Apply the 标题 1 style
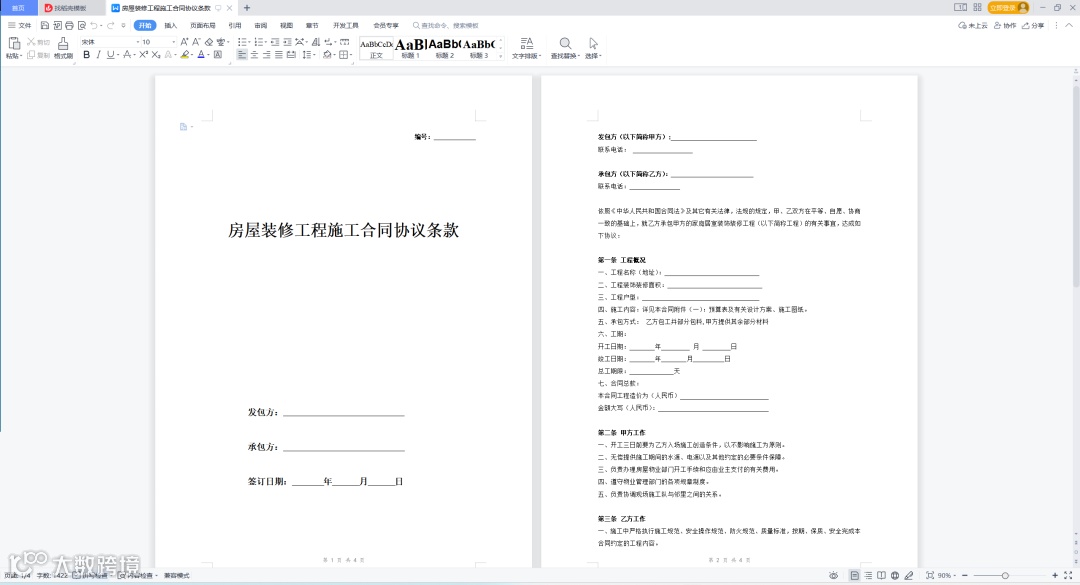This screenshot has width=1080, height=585. (x=411, y=48)
